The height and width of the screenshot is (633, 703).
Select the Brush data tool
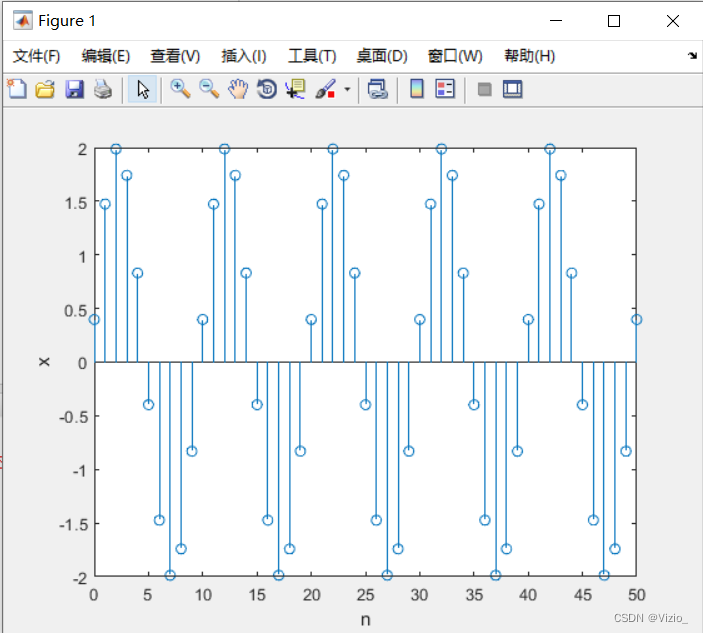[326, 89]
